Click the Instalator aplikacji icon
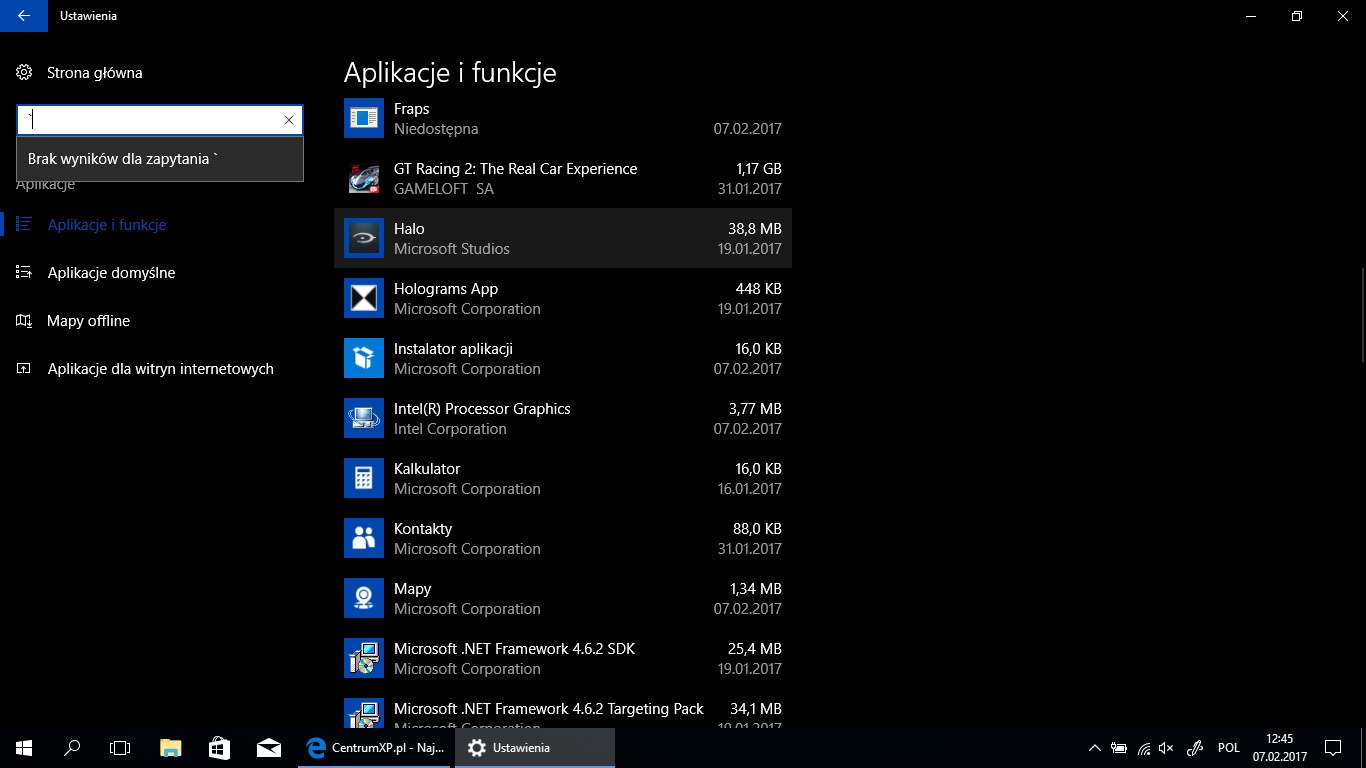1366x768 pixels. 364,358
